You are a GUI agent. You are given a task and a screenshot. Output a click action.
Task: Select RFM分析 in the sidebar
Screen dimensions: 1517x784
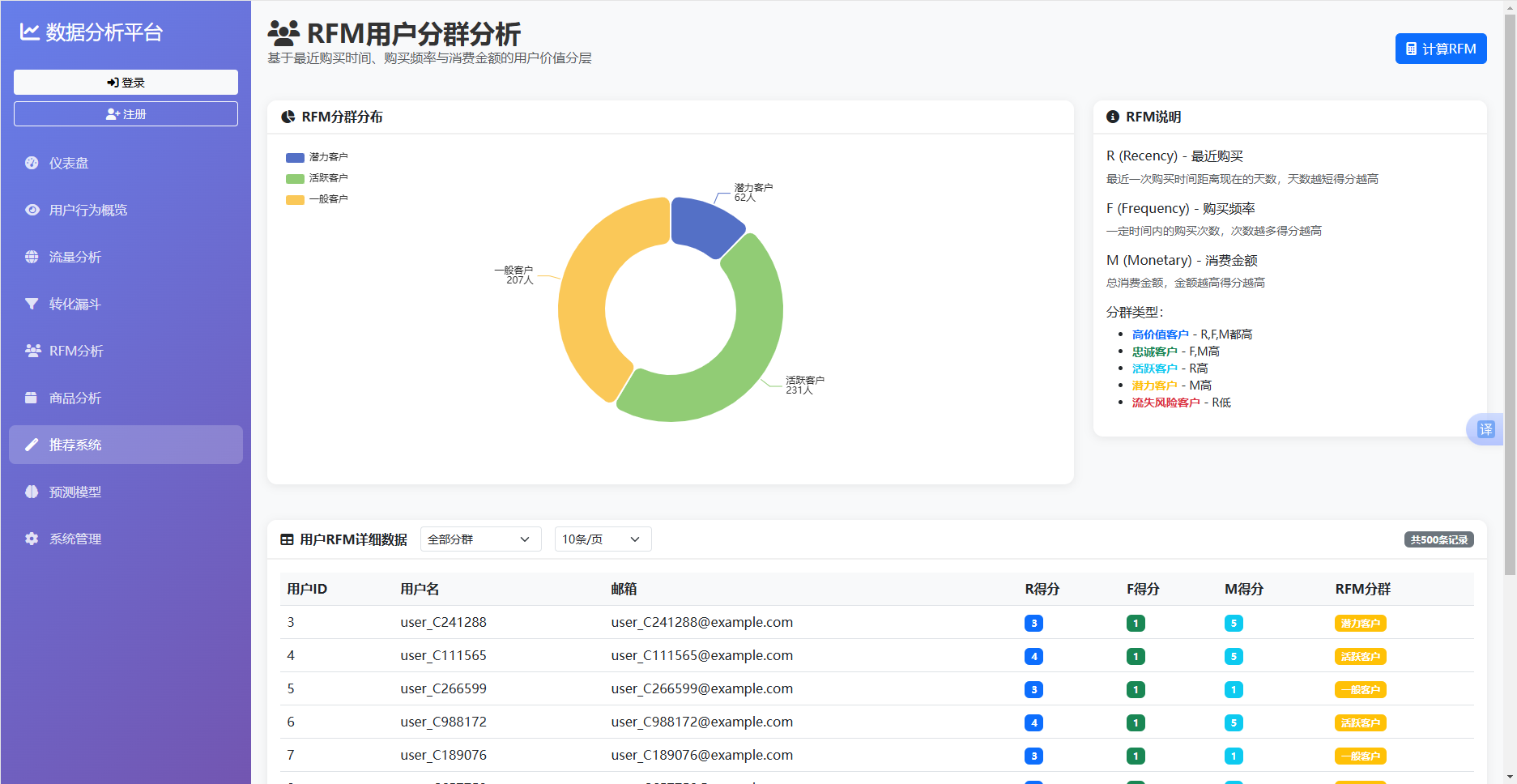[126, 351]
